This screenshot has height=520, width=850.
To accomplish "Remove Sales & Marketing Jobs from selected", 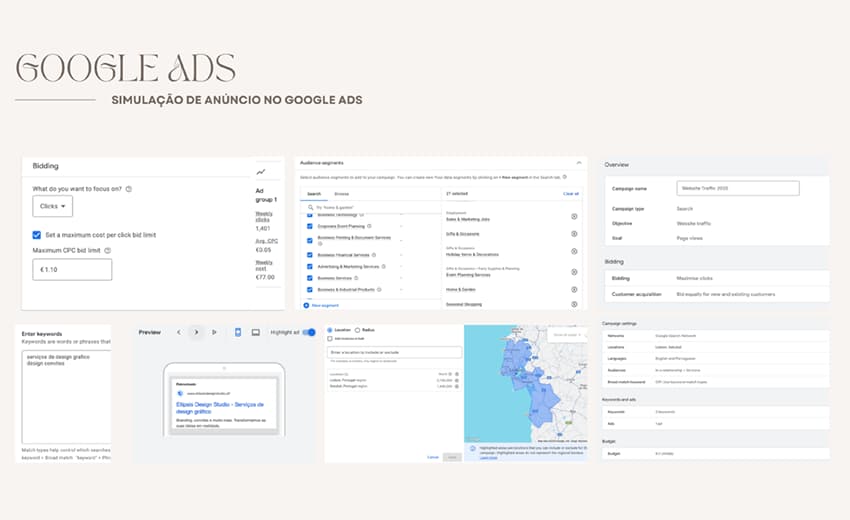I will (x=574, y=216).
